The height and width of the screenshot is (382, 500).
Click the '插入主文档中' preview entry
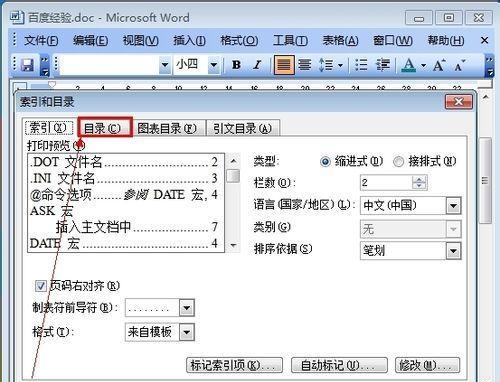coord(137,227)
